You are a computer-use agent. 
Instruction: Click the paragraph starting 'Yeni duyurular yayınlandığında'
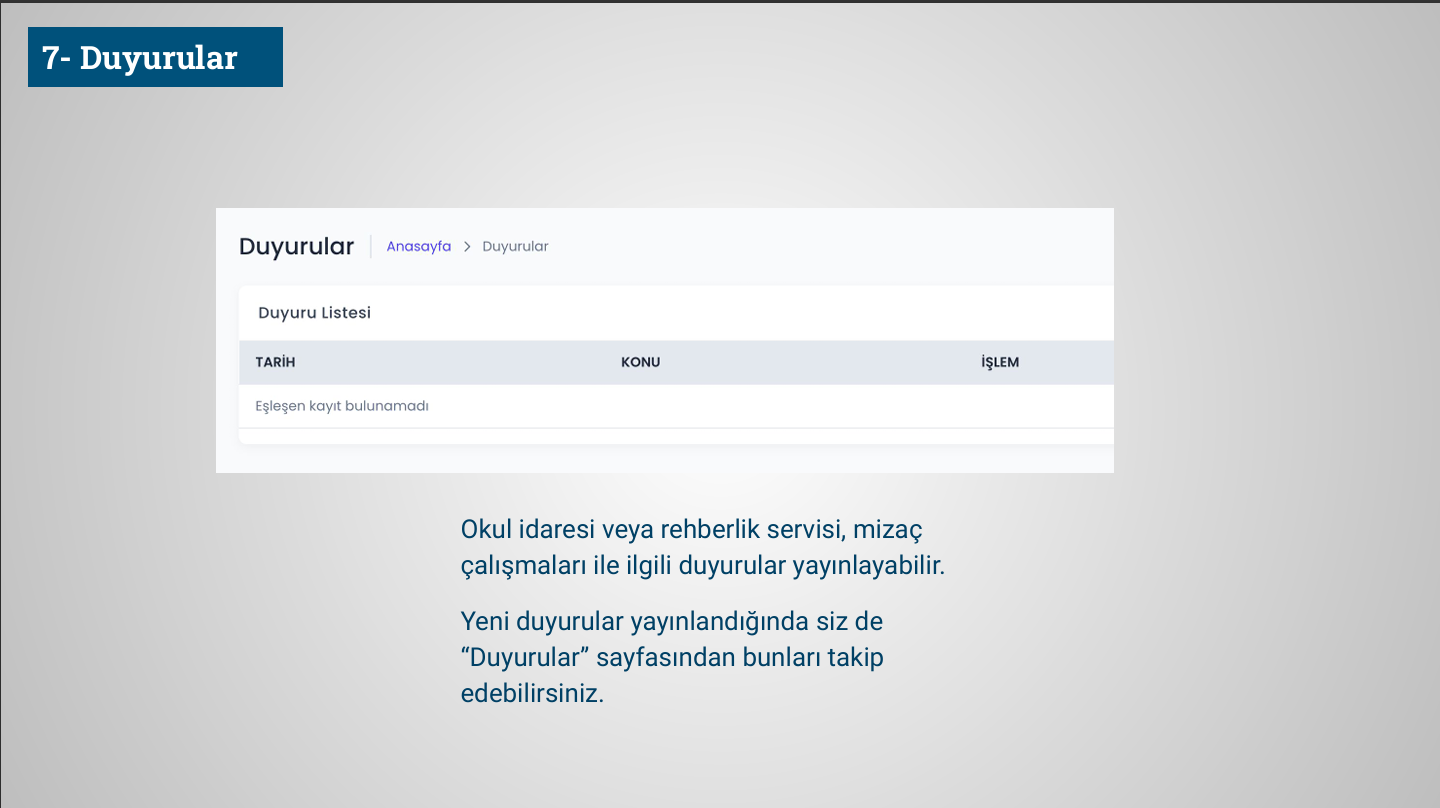(x=672, y=657)
